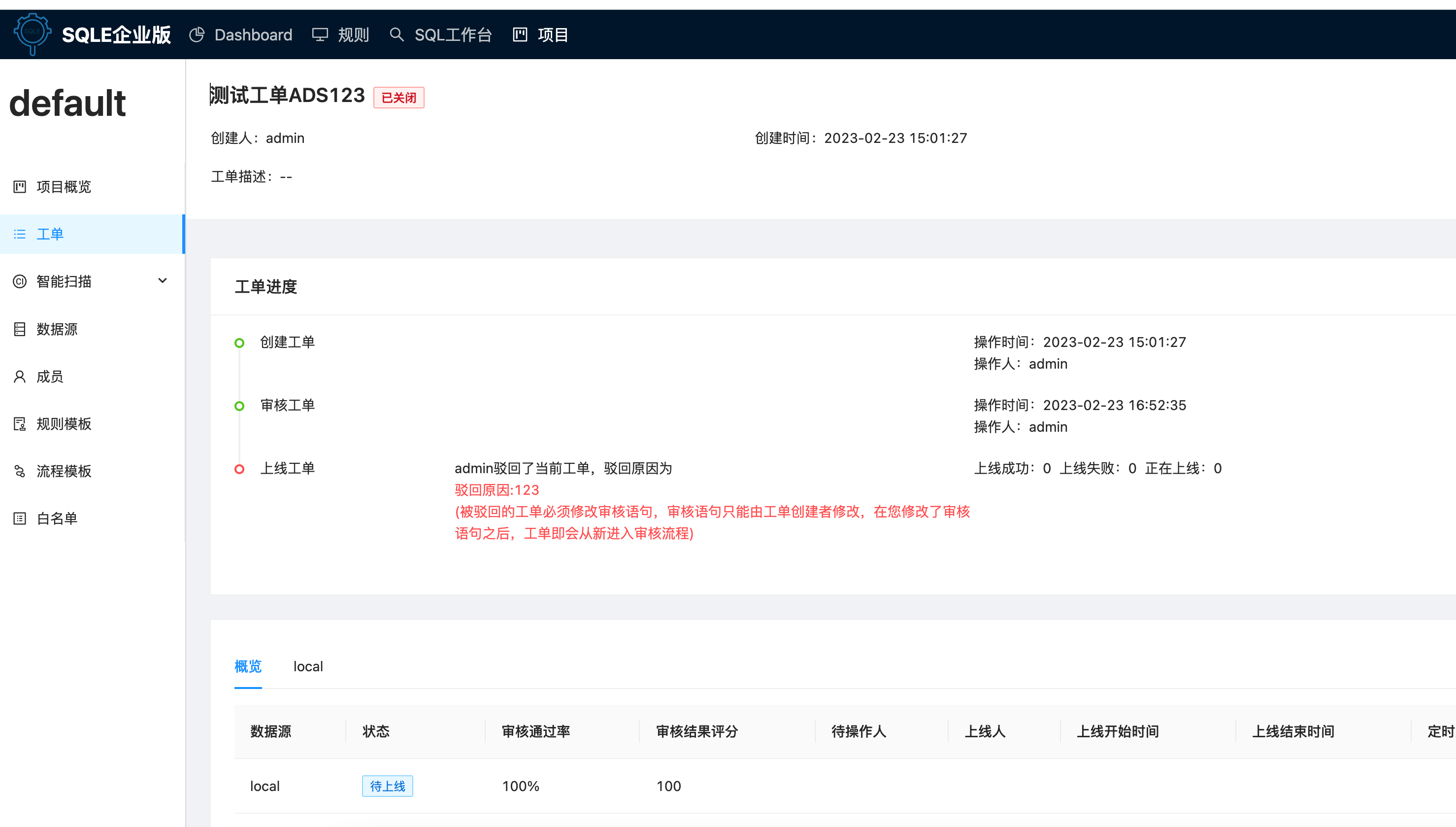
Task: Click the 上线成功: 0 counter
Action: 1012,468
